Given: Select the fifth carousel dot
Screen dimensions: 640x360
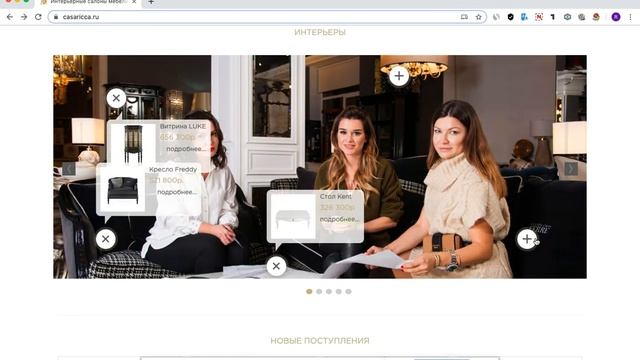Looking at the screenshot, I should pyautogui.click(x=348, y=291).
